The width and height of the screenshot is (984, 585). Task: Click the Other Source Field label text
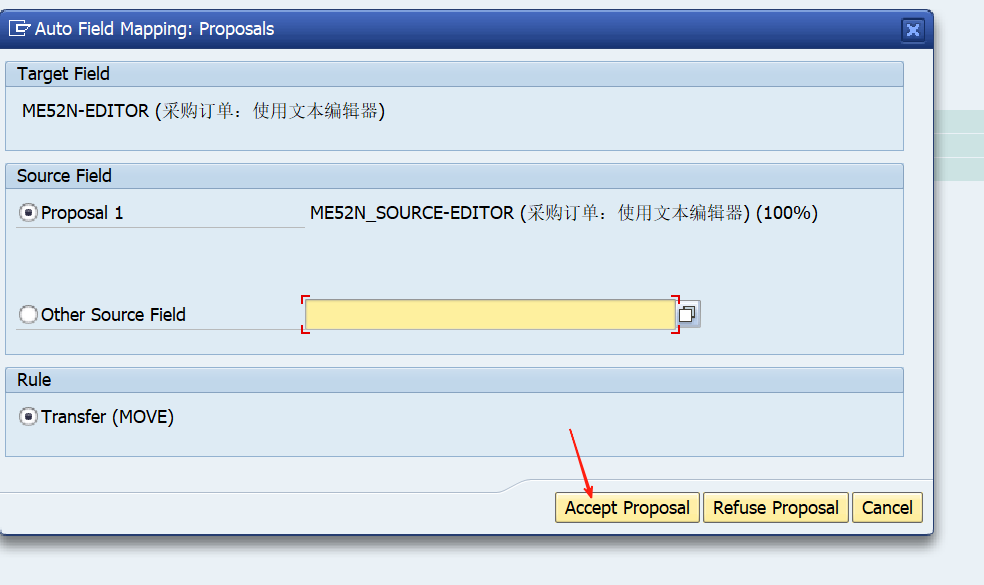coord(113,314)
